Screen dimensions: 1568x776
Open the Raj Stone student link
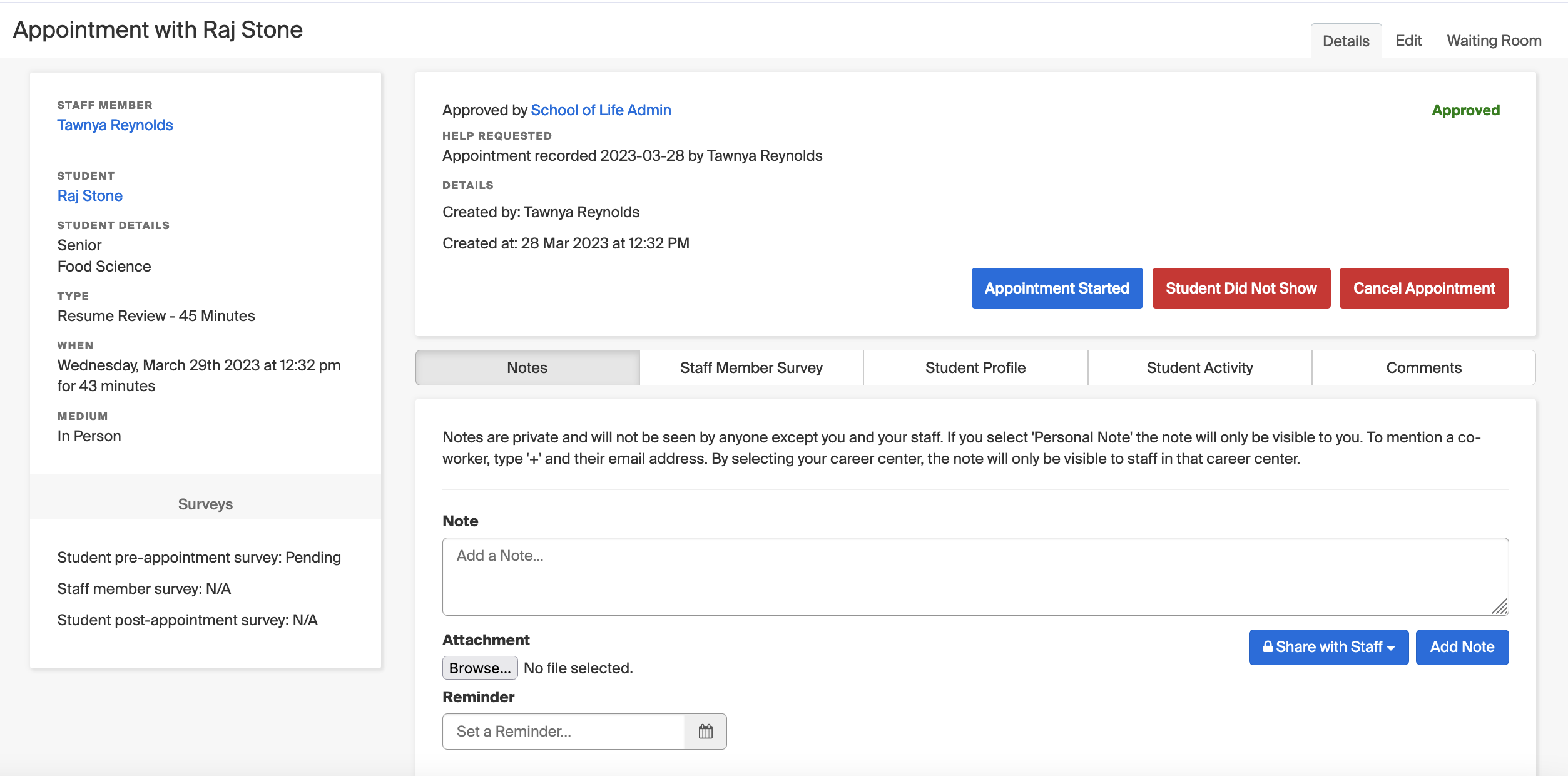point(90,196)
